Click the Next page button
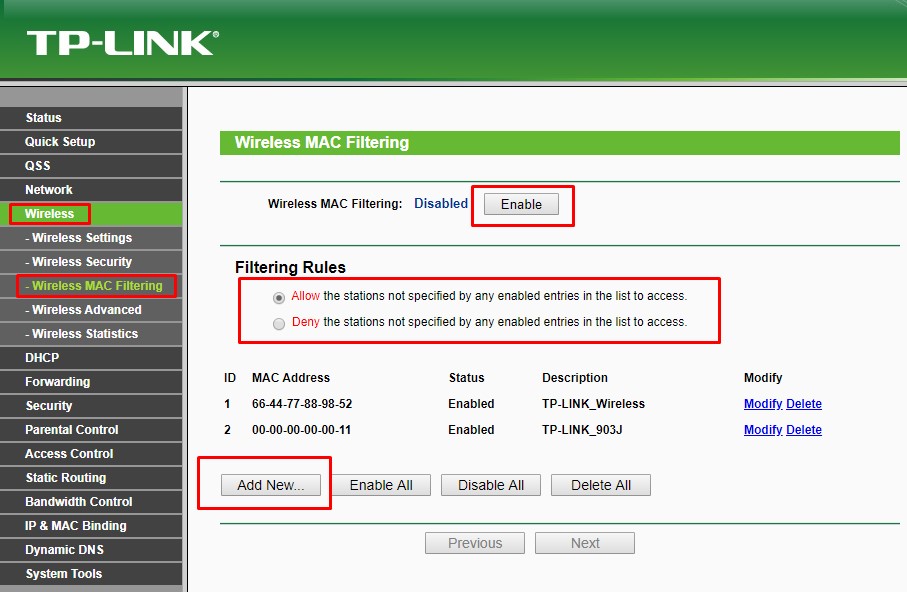 point(585,543)
